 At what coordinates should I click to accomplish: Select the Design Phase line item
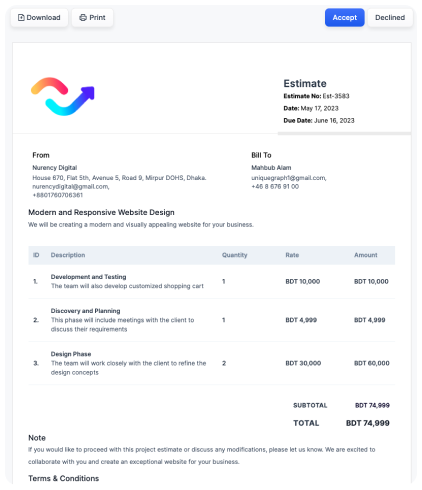(x=212, y=363)
